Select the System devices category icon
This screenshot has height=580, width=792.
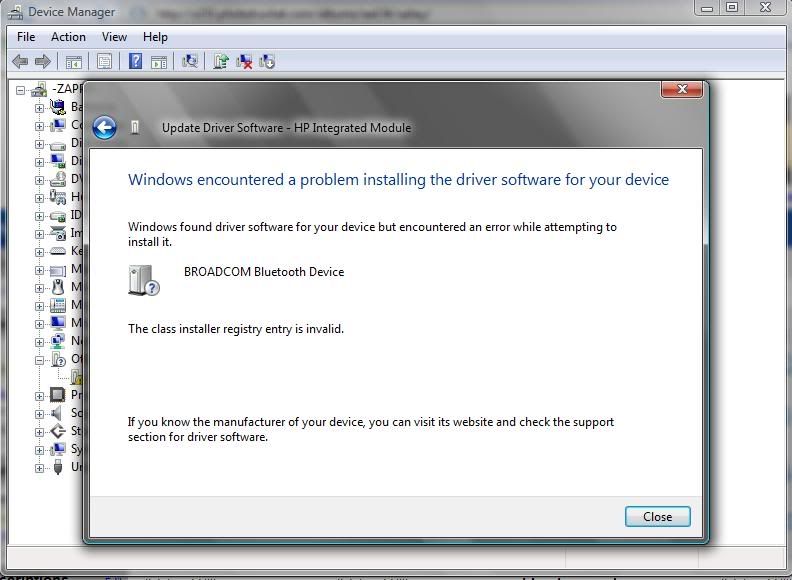coord(58,449)
